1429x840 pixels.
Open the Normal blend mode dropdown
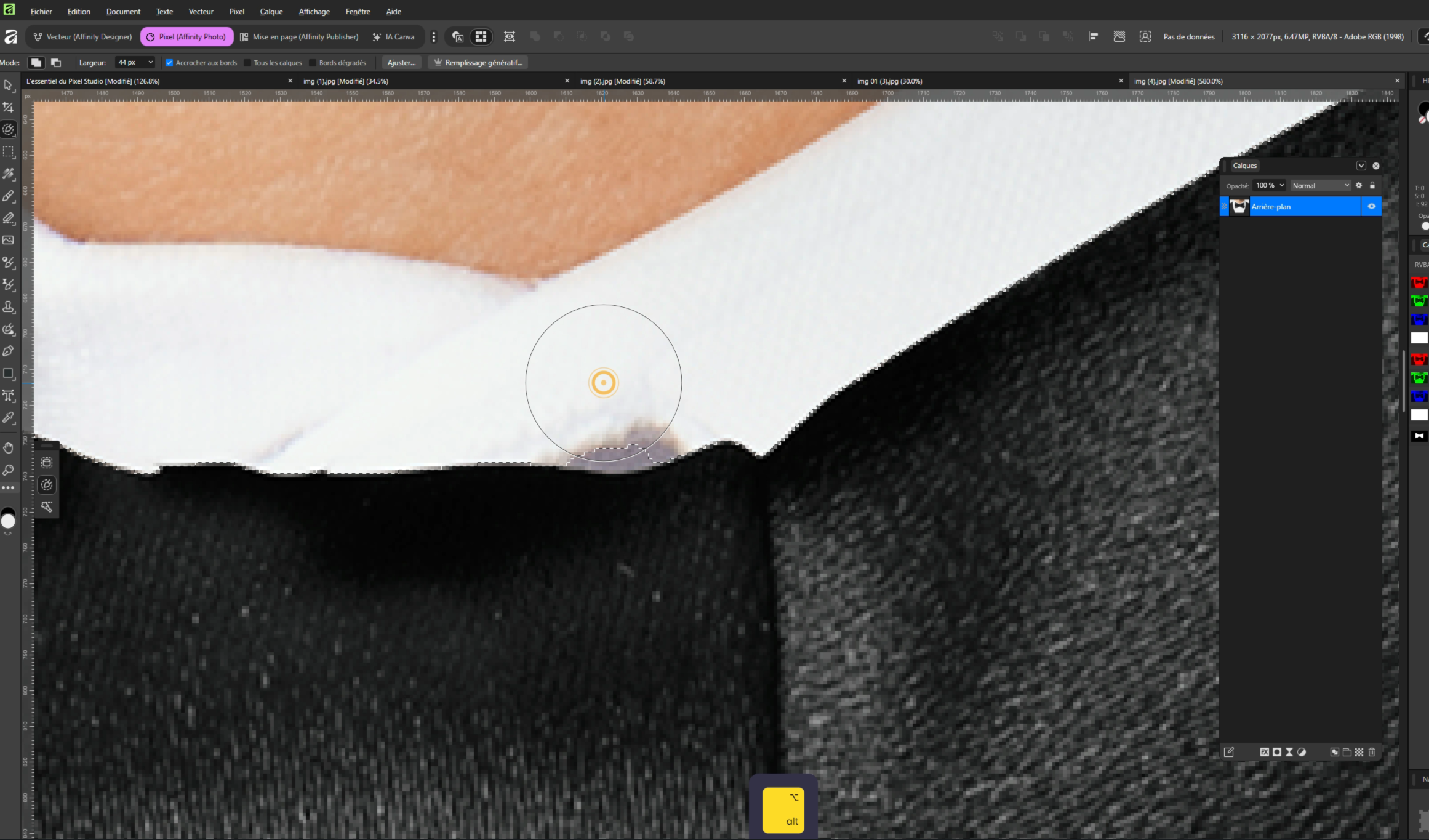click(x=1320, y=186)
